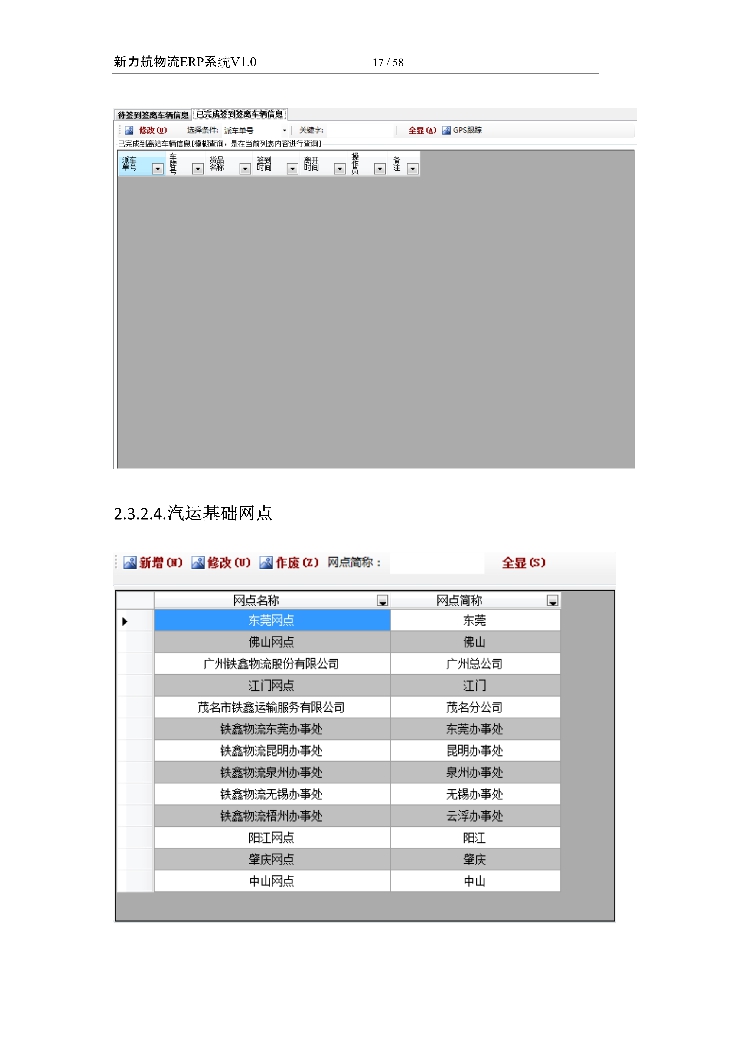The image size is (750, 1060).
Task: Select the 铁鑫物流泉州办事处 cell
Action: (272, 773)
